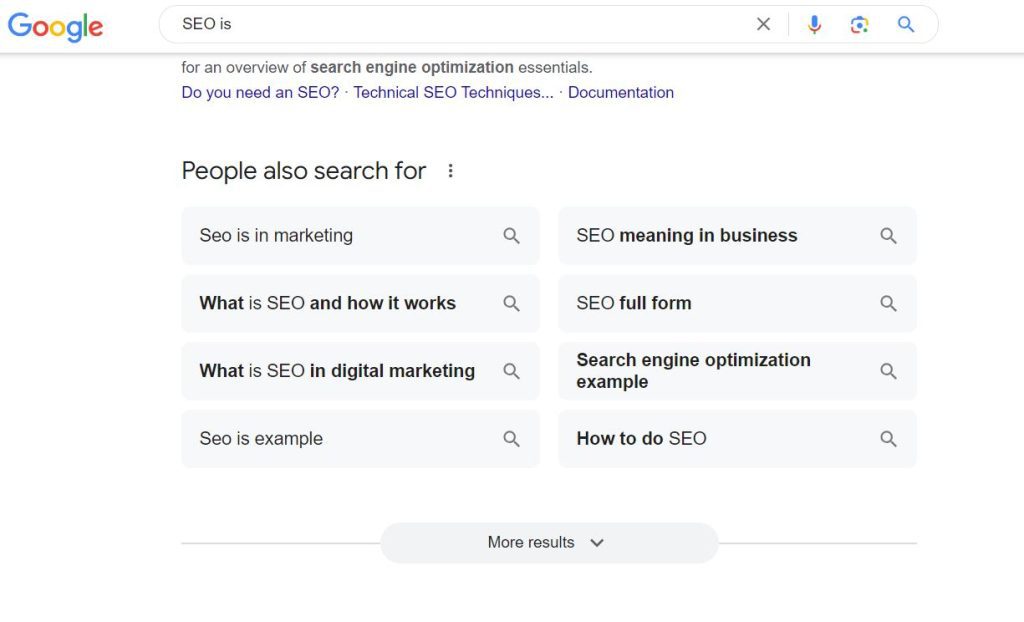1024x622 pixels.
Task: Click the down arrow on 'More results'
Action: pos(597,542)
